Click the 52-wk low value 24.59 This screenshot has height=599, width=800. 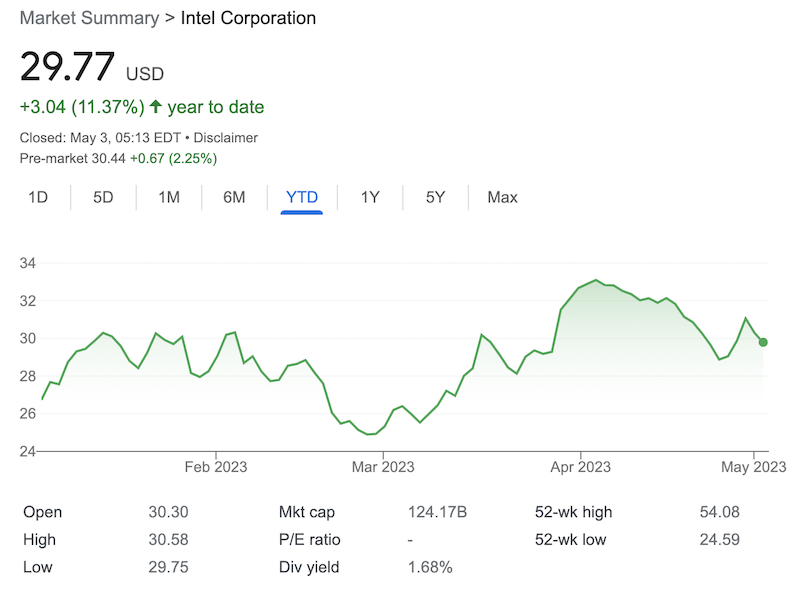point(719,539)
